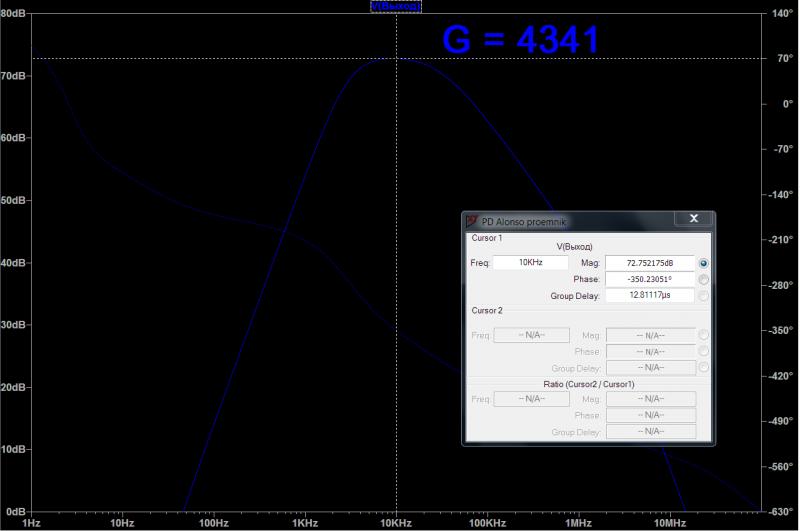Click the 10KHz label on the frequency axis

(396, 523)
